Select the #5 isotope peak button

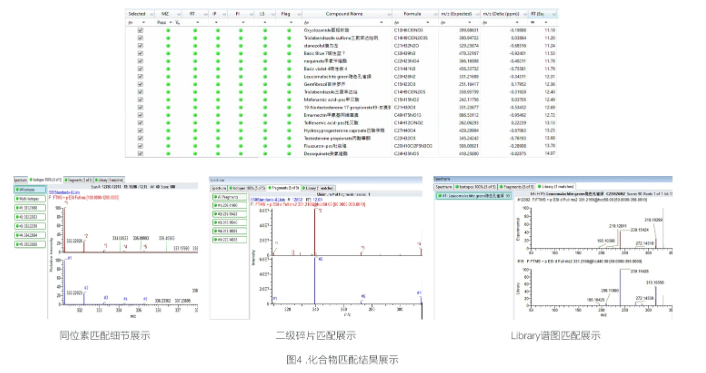tap(30, 244)
